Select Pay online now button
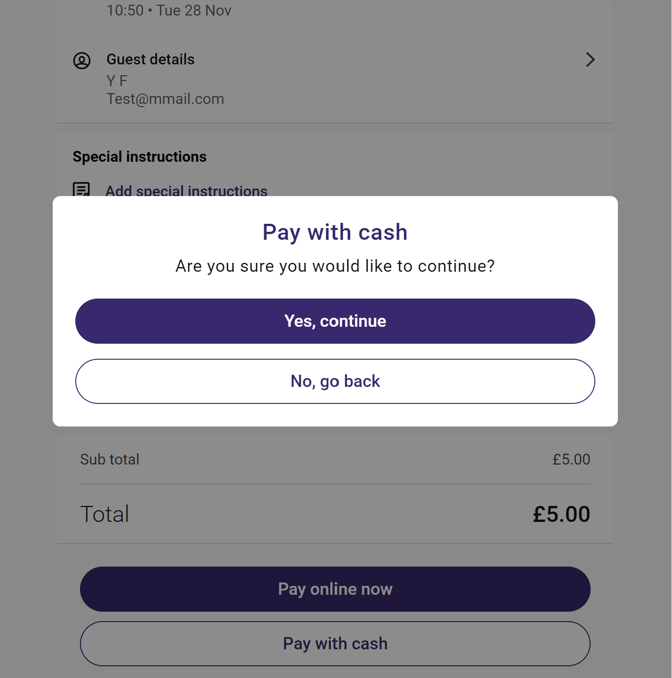672x678 pixels. pos(335,589)
